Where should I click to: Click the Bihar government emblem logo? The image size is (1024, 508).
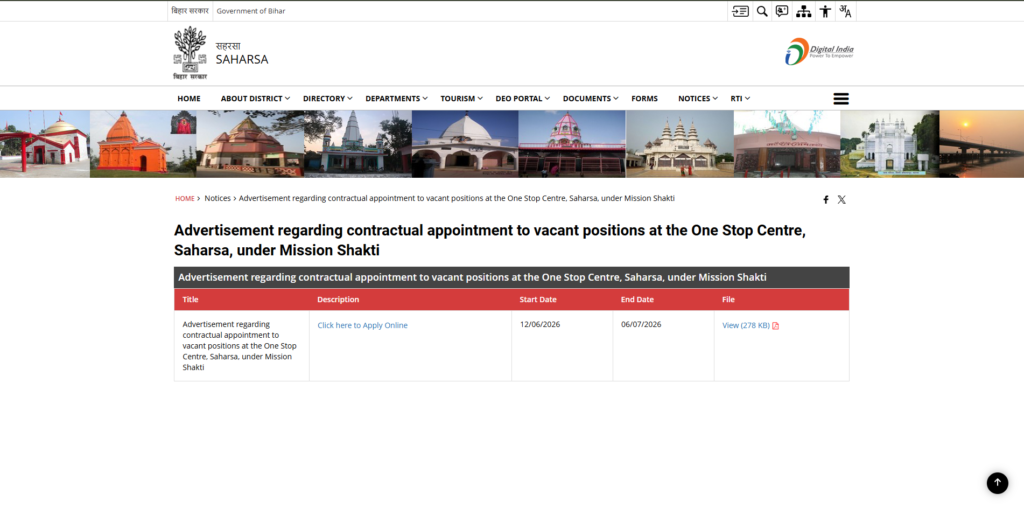pos(190,53)
